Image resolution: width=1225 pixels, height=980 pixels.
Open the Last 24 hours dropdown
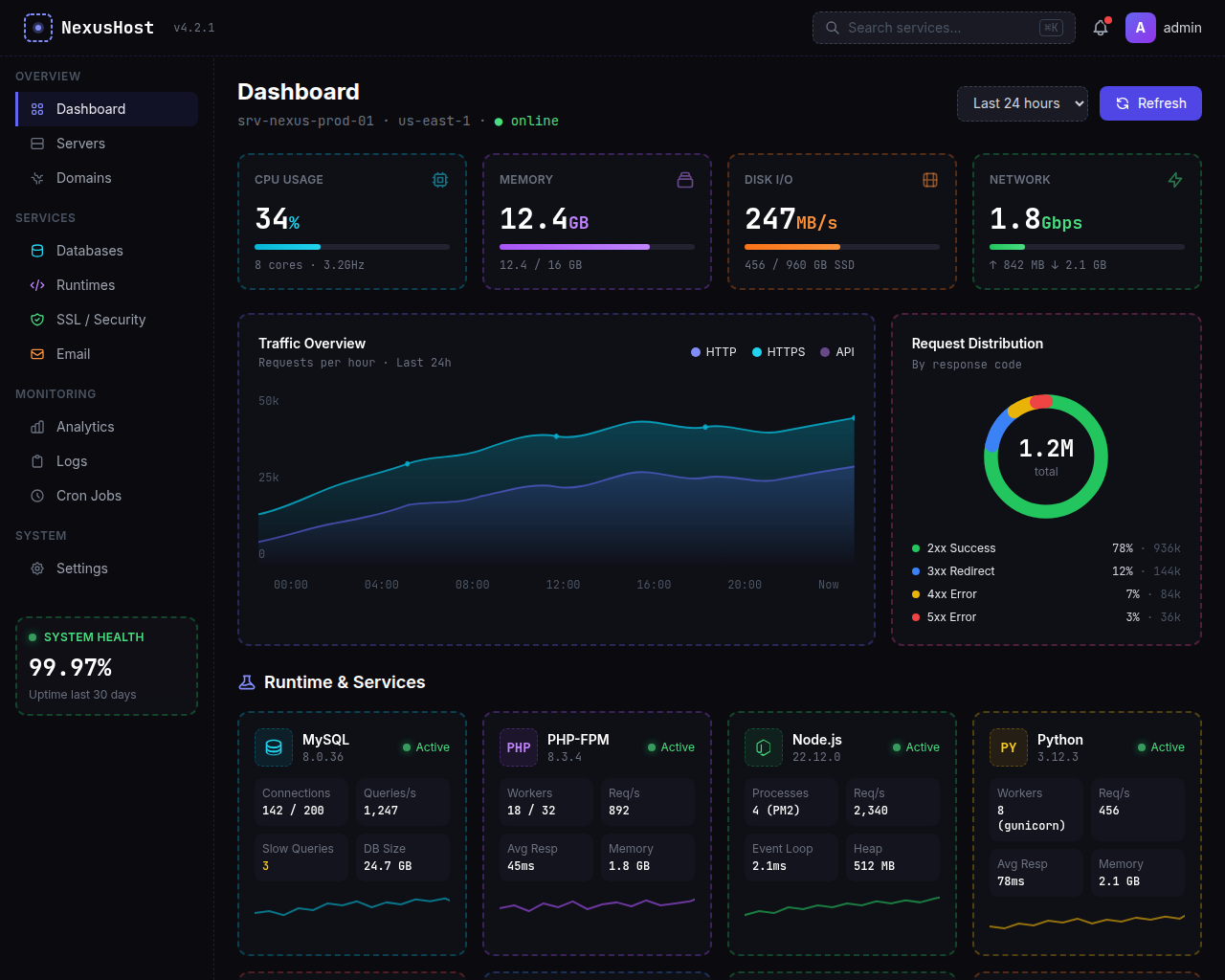pyautogui.click(x=1022, y=103)
